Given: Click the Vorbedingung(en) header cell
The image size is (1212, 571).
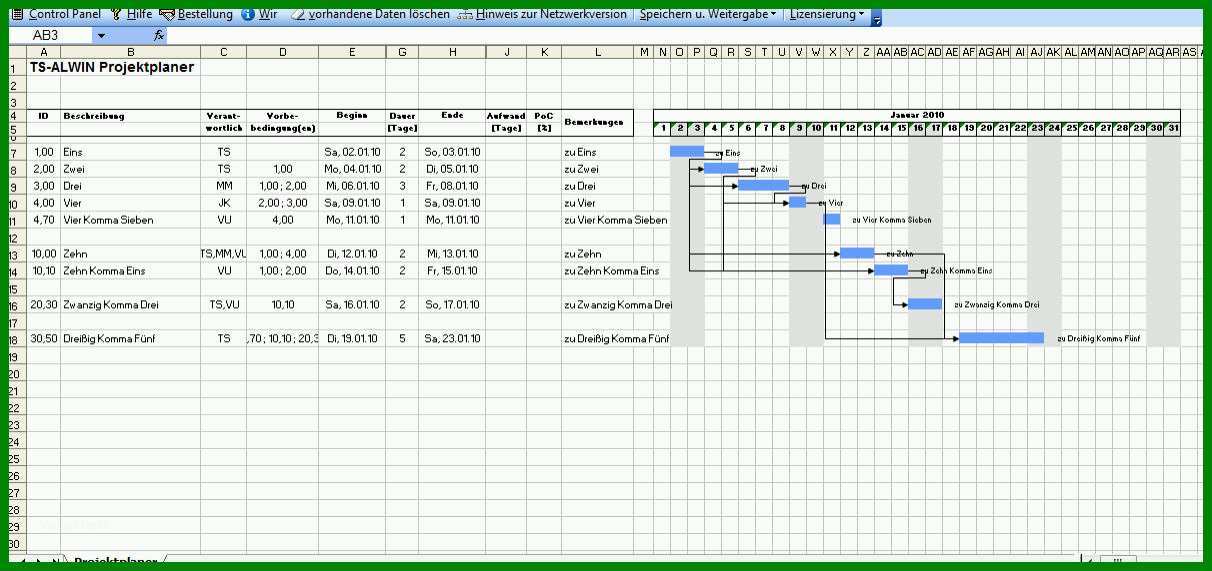Looking at the screenshot, I should [283, 121].
